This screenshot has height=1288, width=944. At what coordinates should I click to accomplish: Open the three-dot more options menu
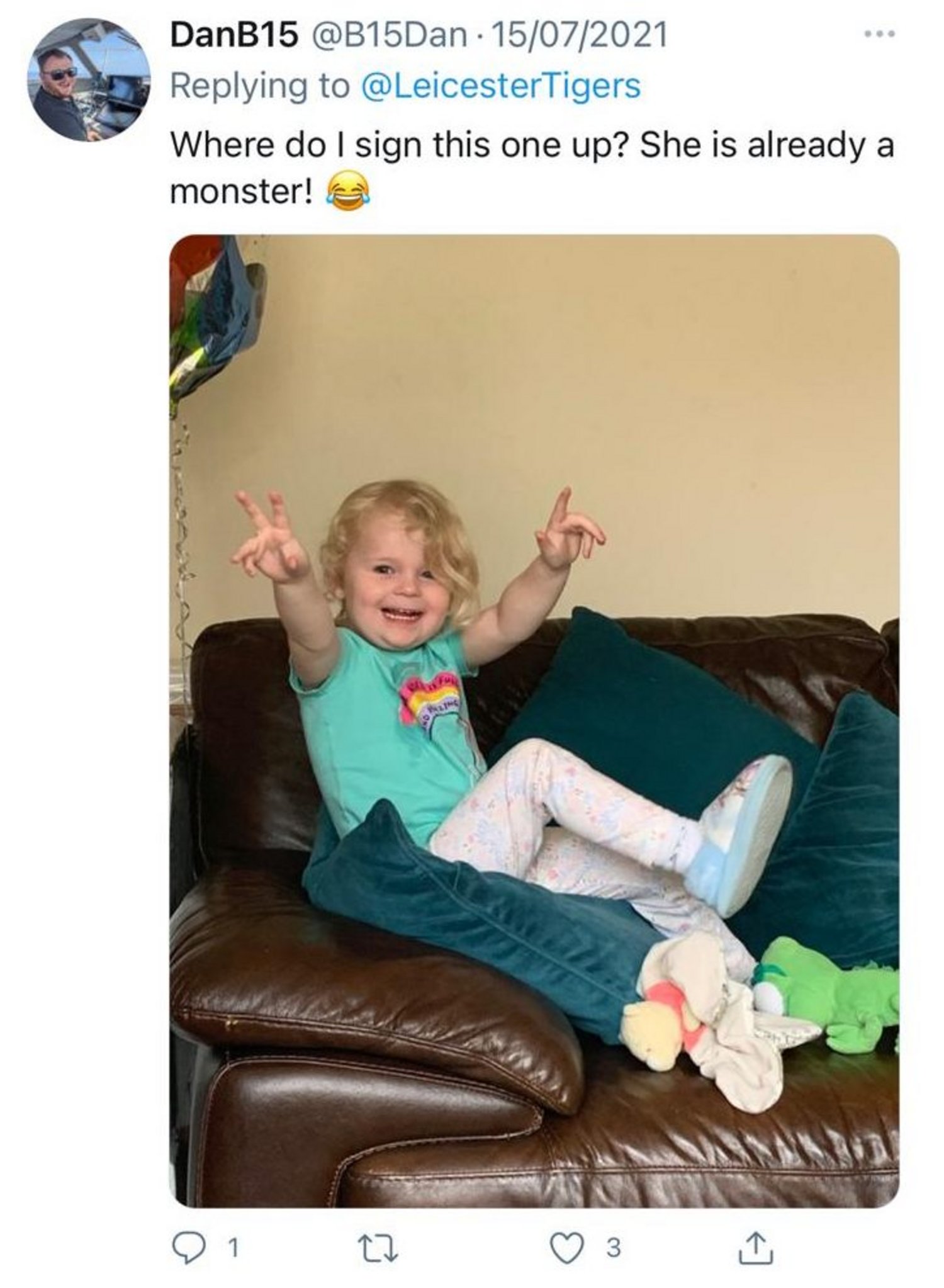click(879, 33)
